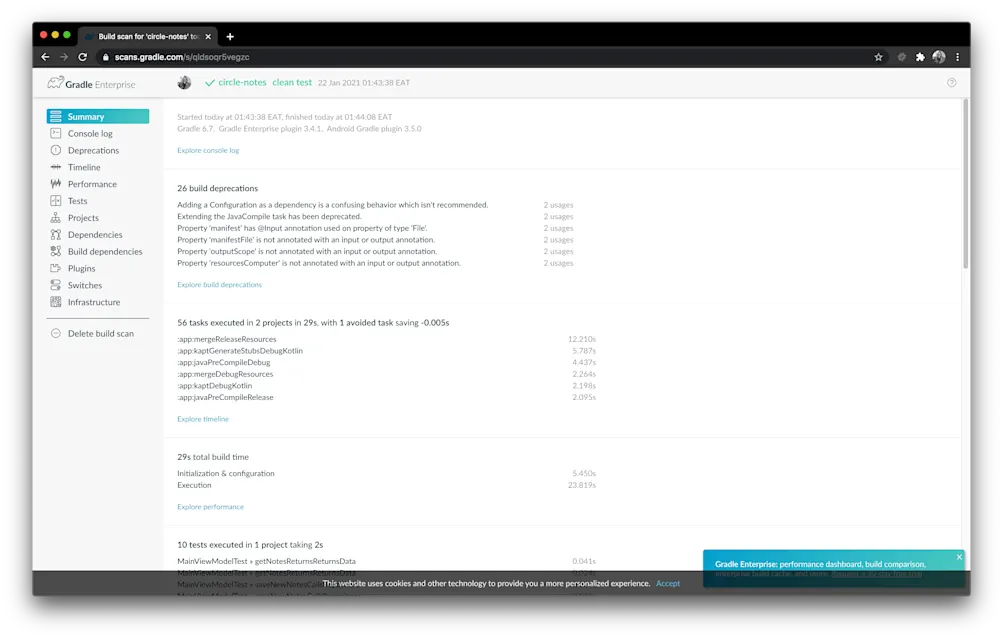The image size is (1003, 639).
Task: Open the Summary section icon
Action: (x=56, y=116)
